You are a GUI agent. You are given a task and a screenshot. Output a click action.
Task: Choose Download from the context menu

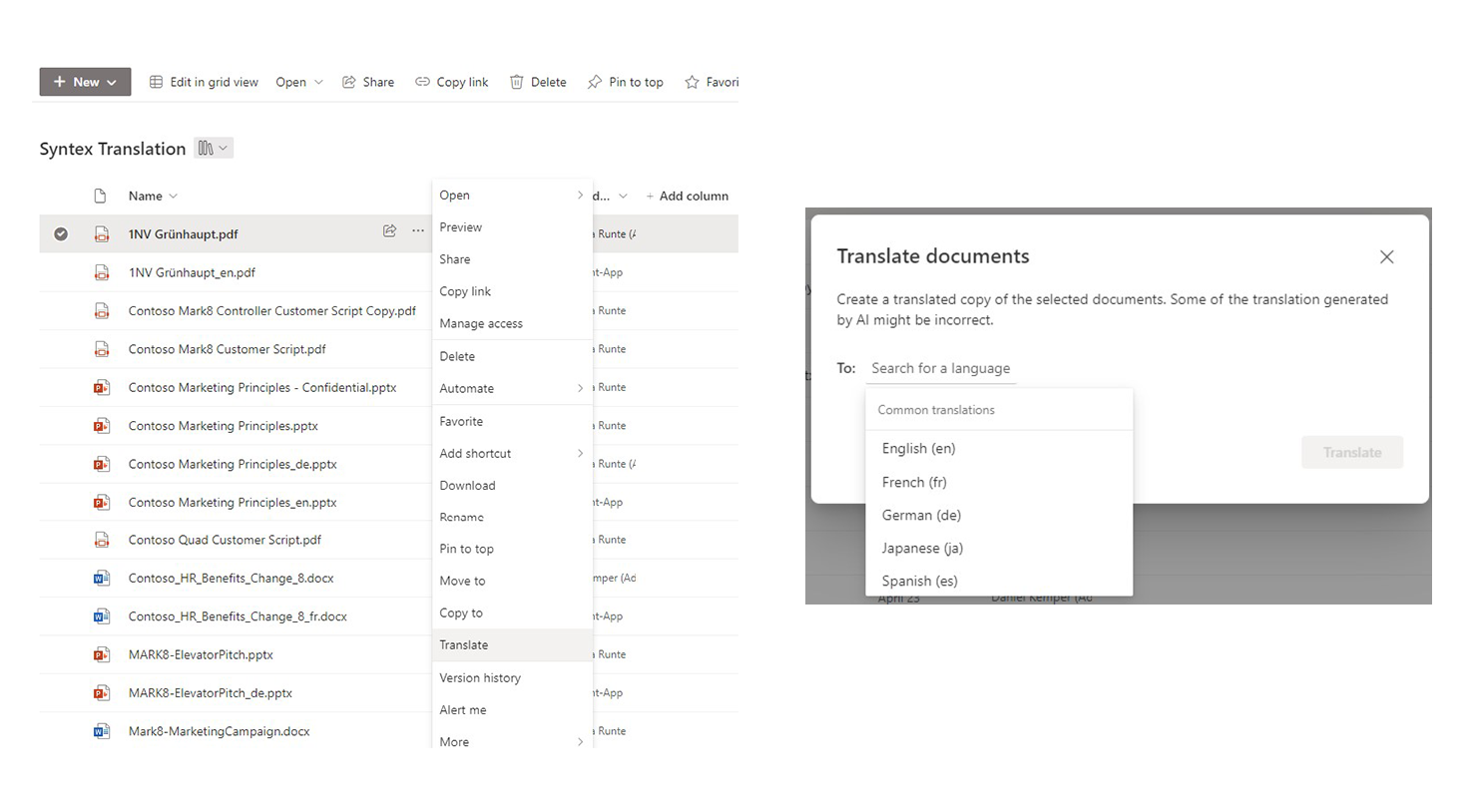[512, 485]
